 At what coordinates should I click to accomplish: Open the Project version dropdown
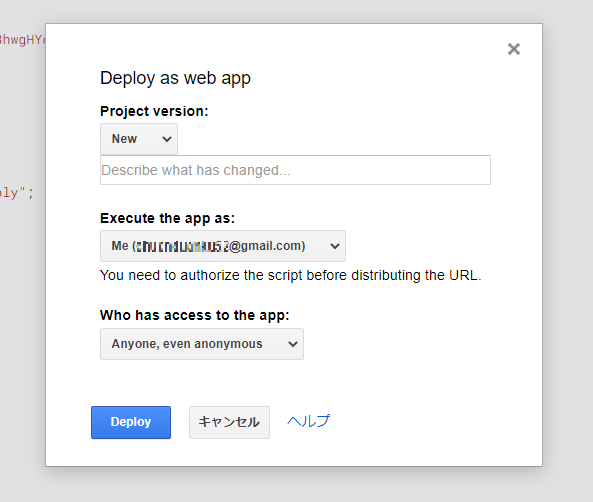click(x=139, y=139)
